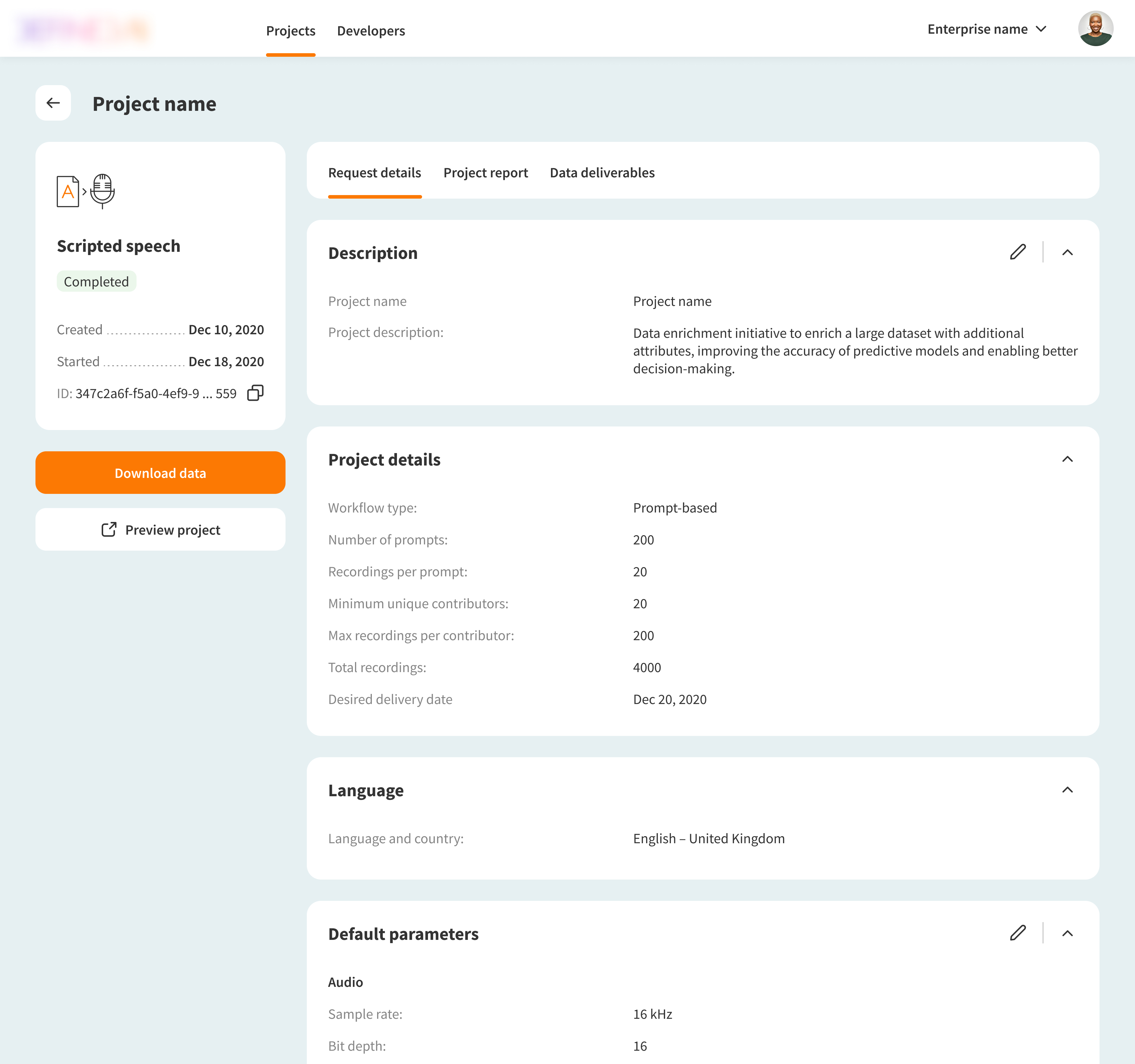
Task: Go to Developers in top navigation
Action: 371,31
